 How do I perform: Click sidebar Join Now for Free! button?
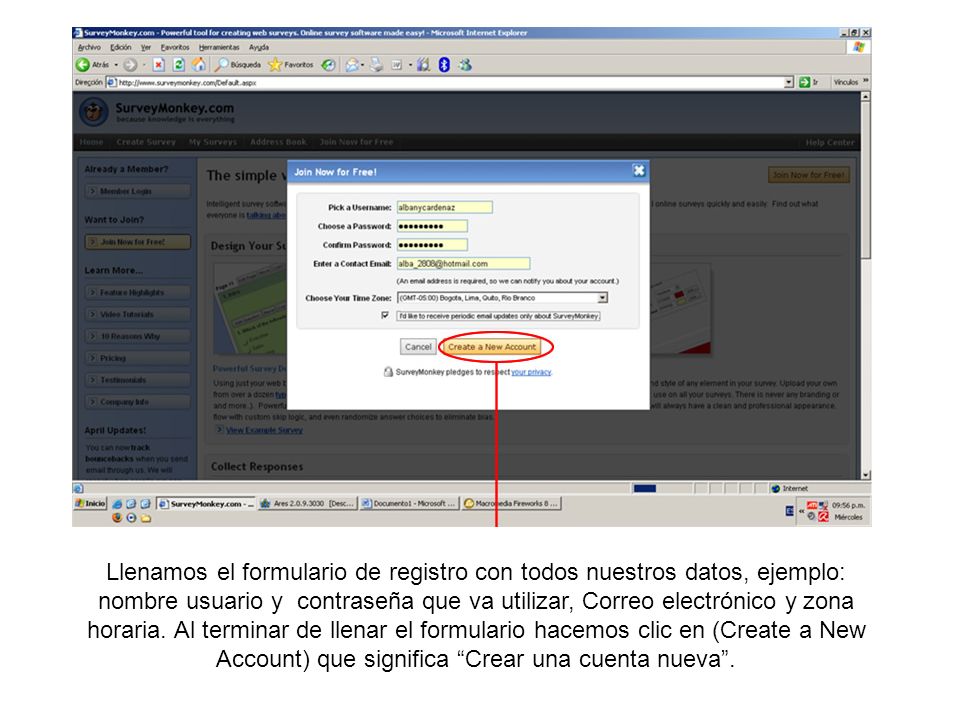coord(138,242)
